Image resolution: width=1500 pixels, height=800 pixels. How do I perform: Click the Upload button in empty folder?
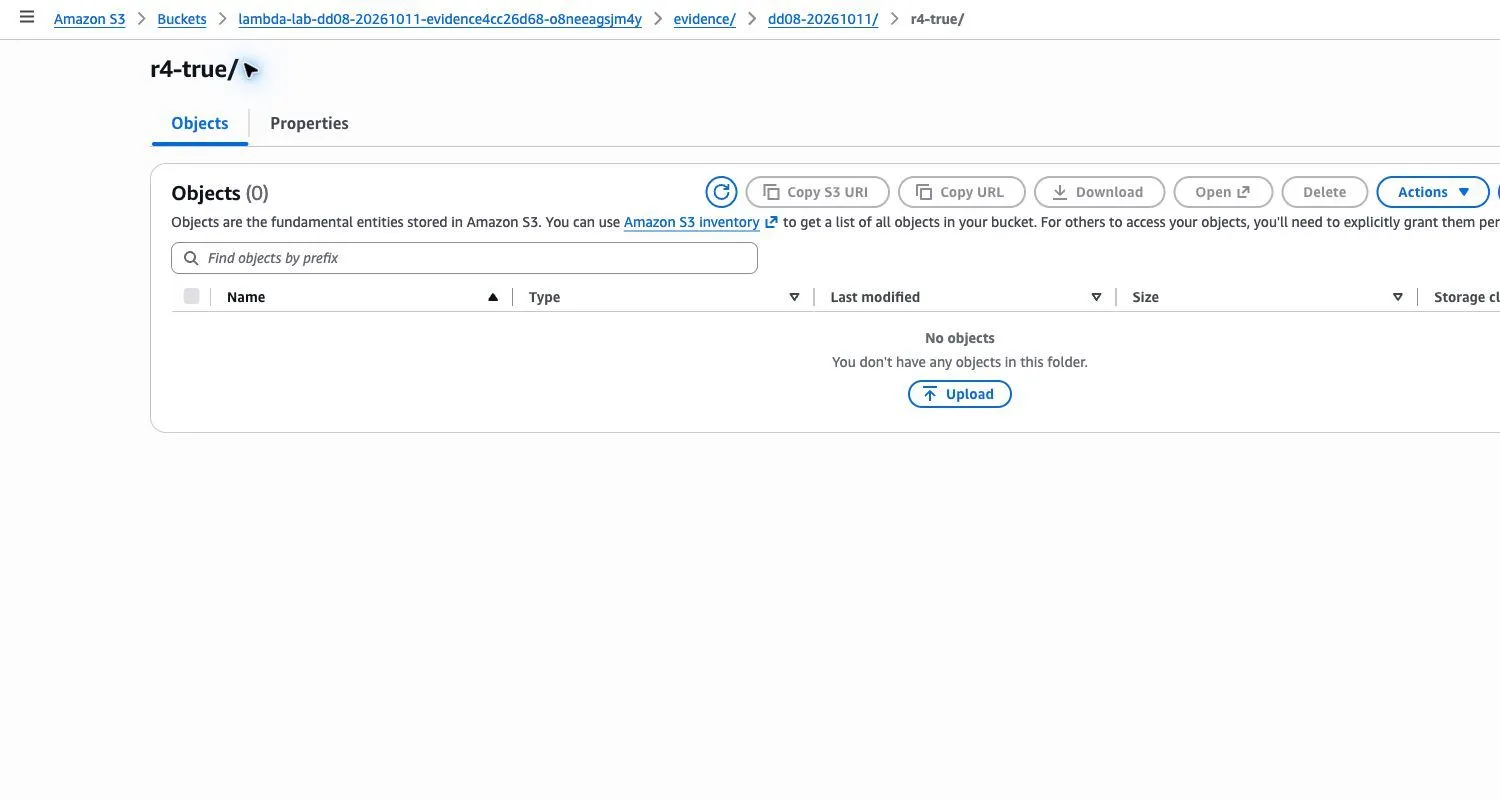tap(960, 394)
